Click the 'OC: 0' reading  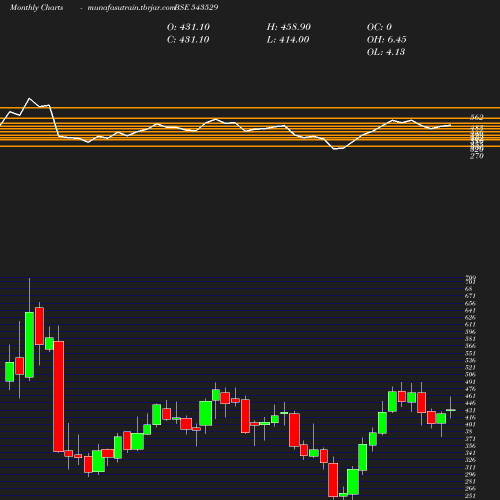(379, 27)
